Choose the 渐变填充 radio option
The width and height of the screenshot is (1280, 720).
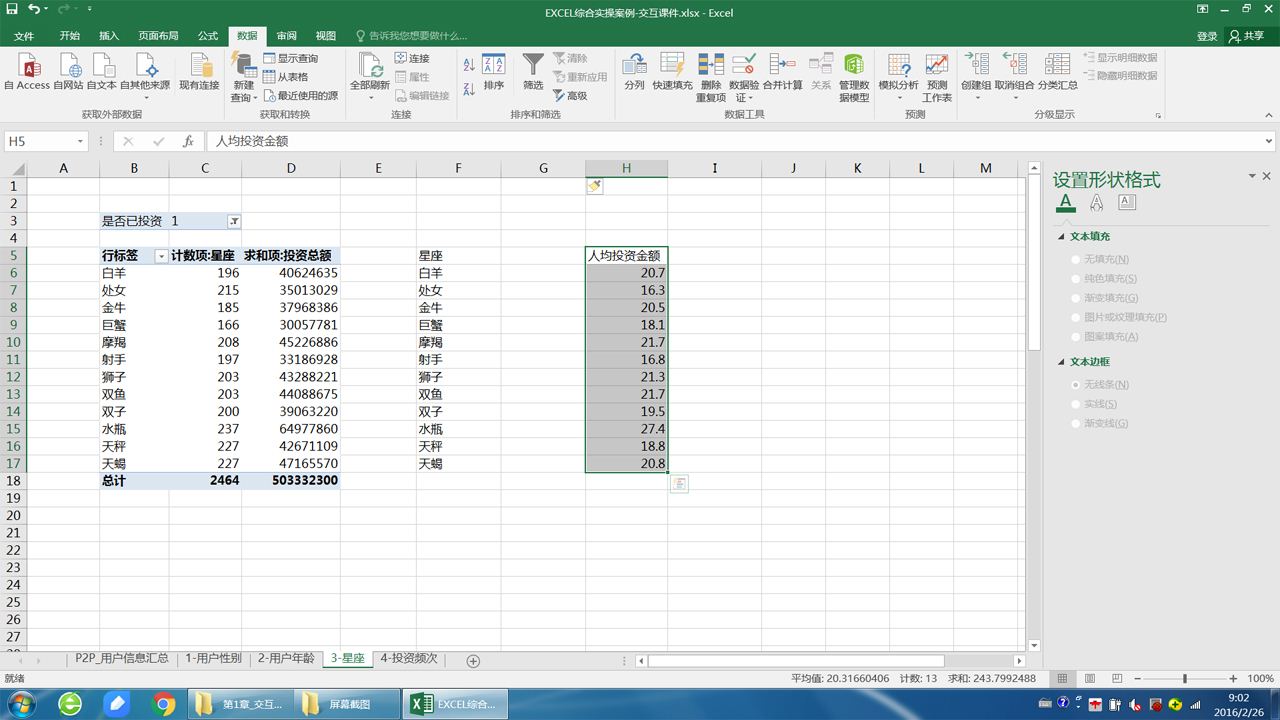coord(1076,298)
